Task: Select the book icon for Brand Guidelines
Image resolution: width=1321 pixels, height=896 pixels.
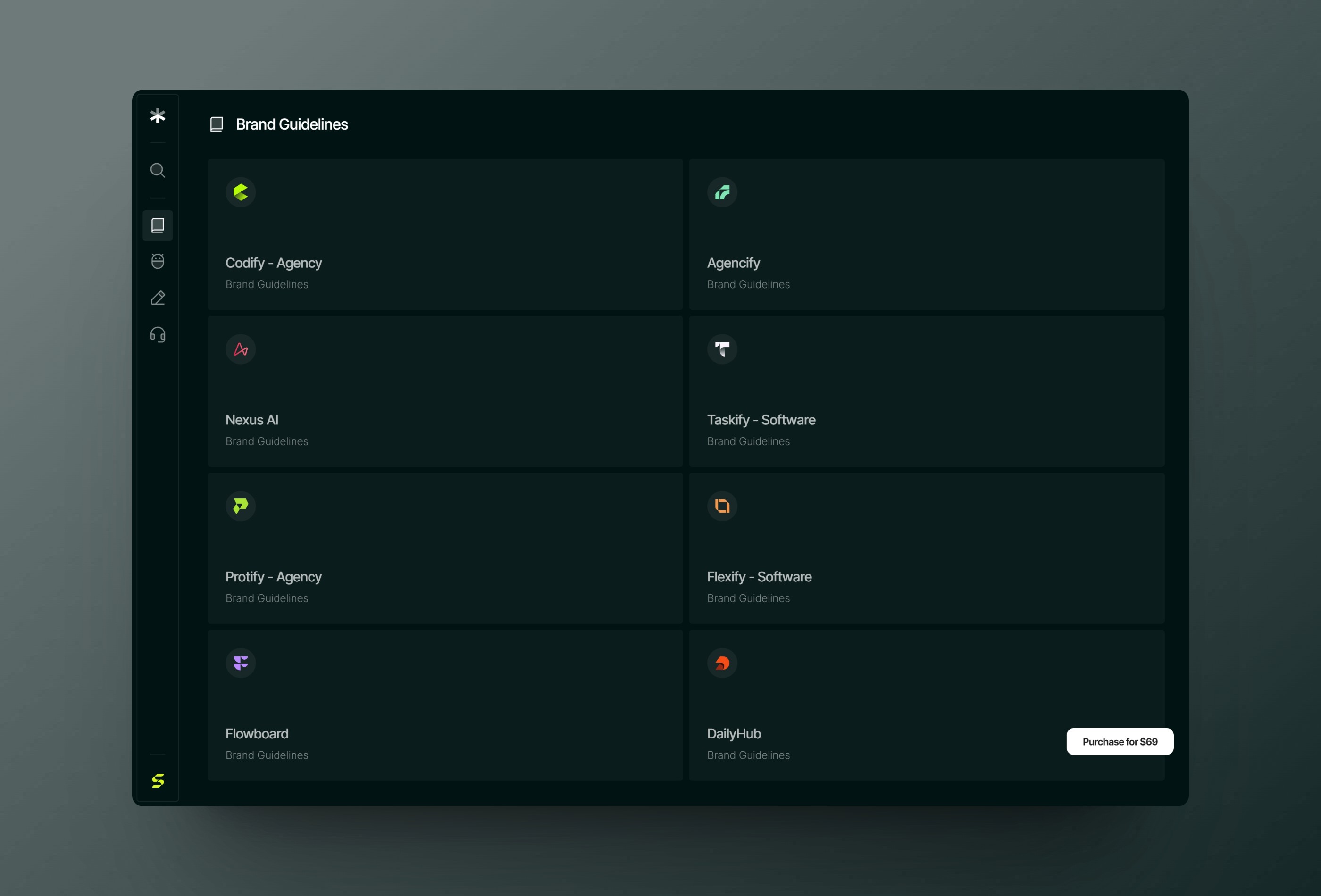Action: point(158,225)
